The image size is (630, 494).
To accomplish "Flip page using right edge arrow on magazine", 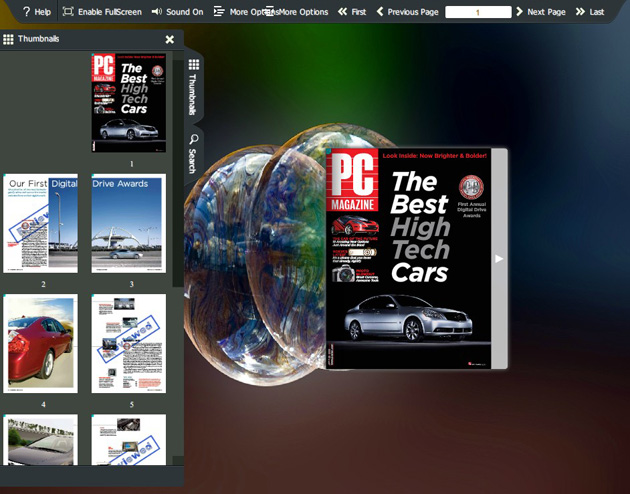I will click(x=499, y=259).
